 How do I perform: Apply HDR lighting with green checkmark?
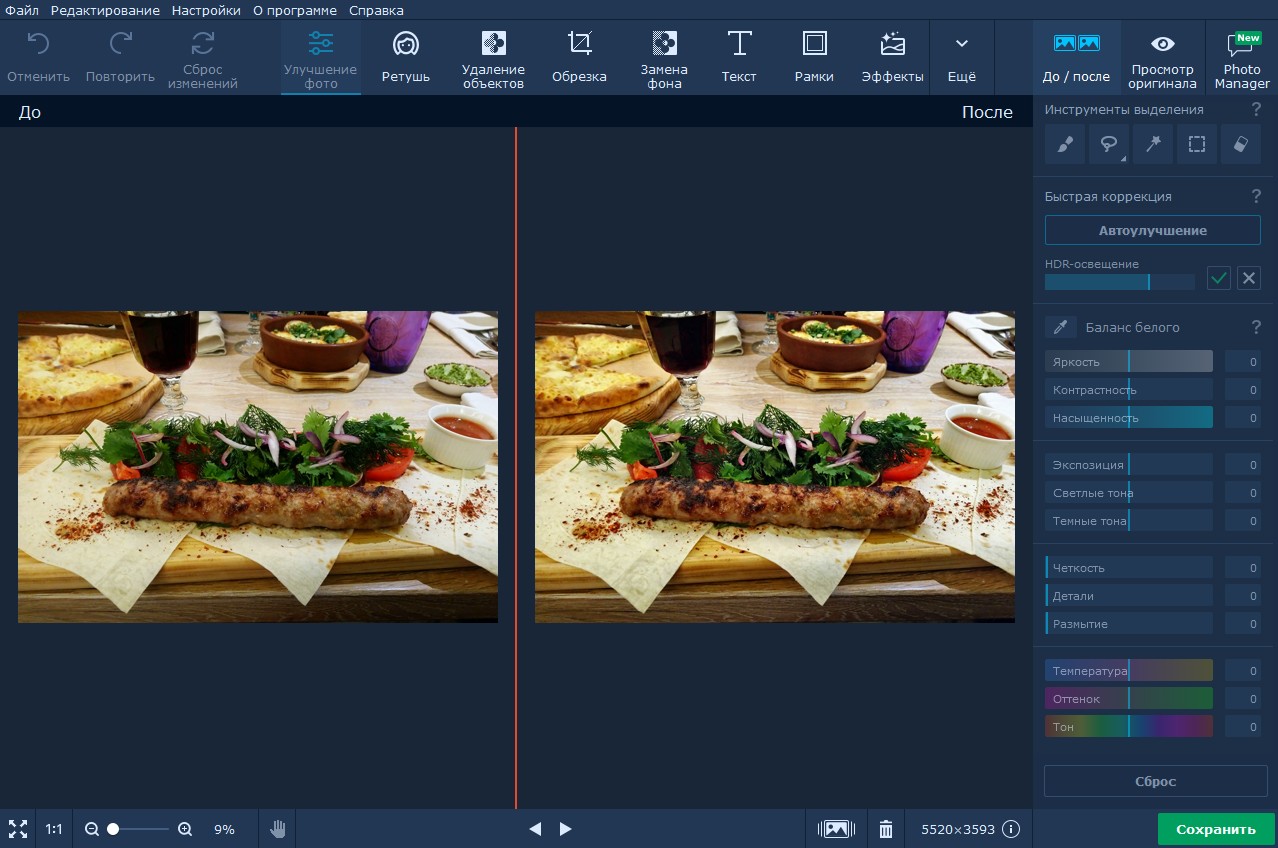tap(1218, 278)
